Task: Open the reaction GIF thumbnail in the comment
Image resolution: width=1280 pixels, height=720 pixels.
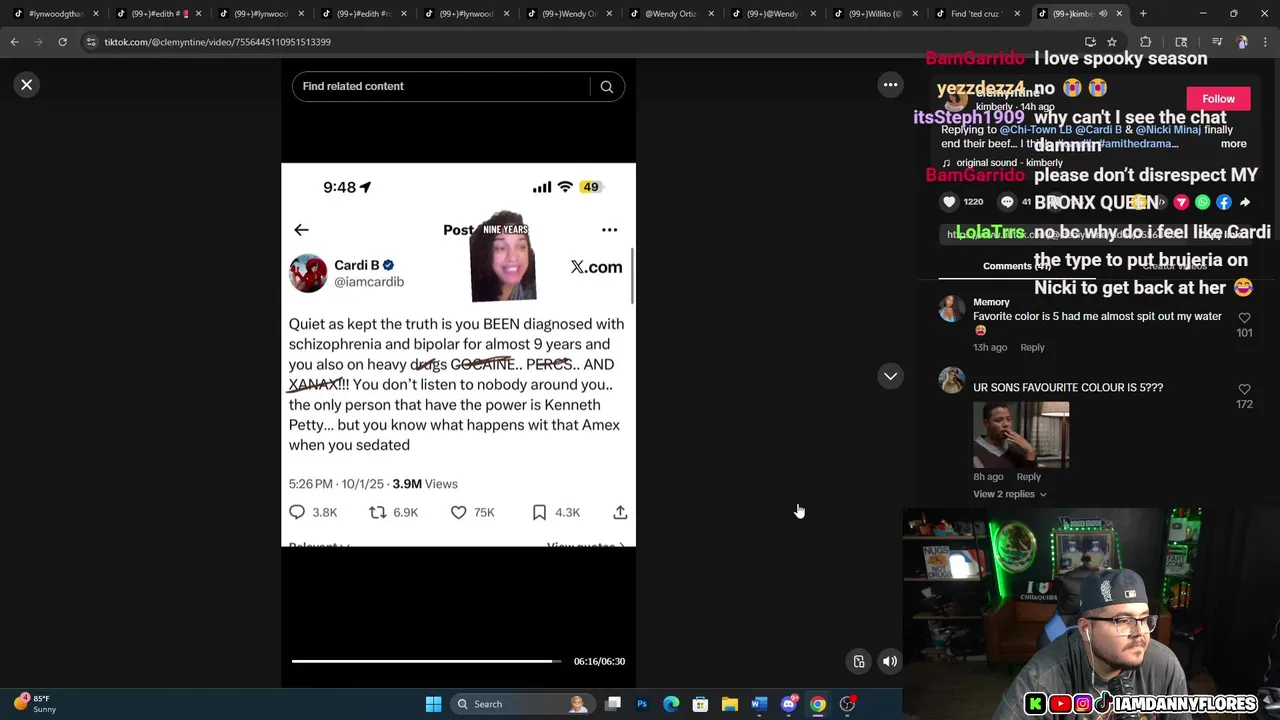Action: pyautogui.click(x=1021, y=435)
